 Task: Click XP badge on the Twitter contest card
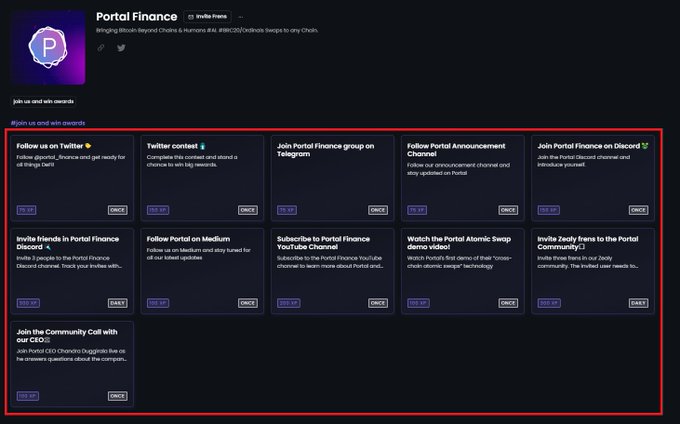click(158, 210)
